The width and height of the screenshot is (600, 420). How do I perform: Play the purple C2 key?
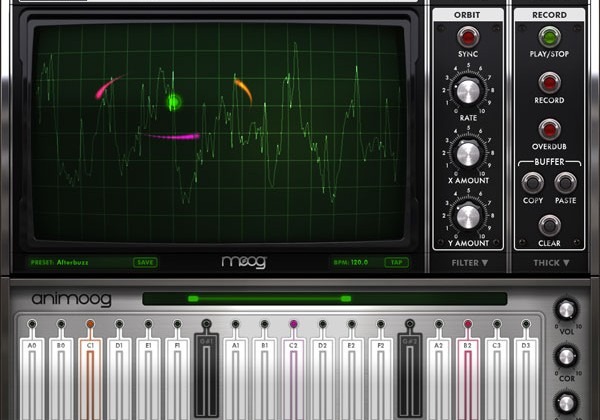293,379
